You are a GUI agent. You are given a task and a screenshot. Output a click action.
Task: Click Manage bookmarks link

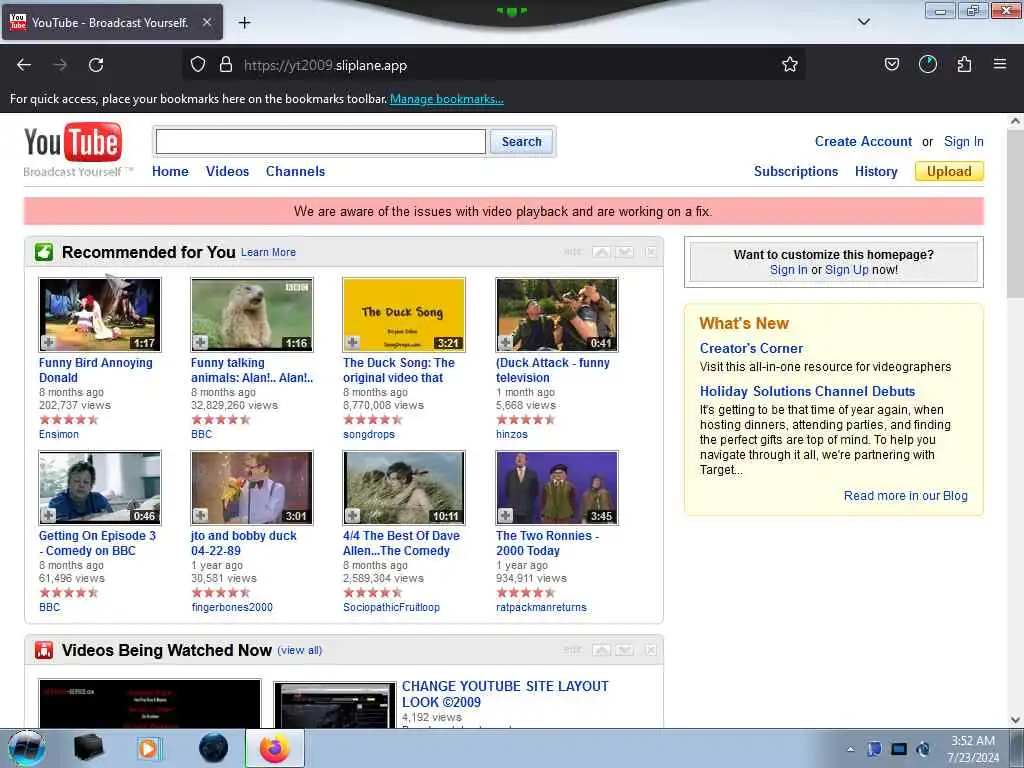[x=447, y=99]
